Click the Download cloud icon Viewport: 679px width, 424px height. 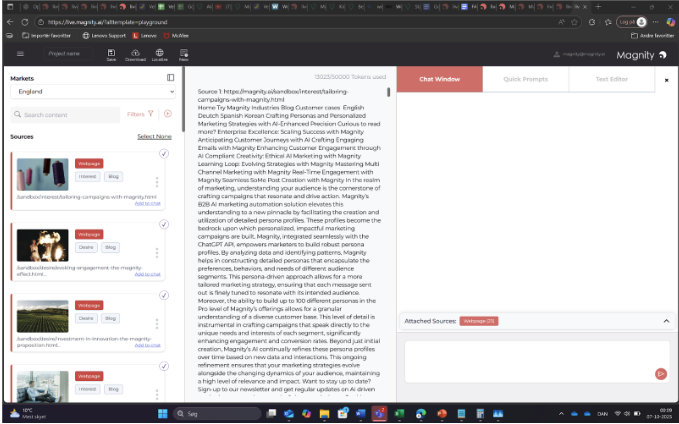click(135, 54)
